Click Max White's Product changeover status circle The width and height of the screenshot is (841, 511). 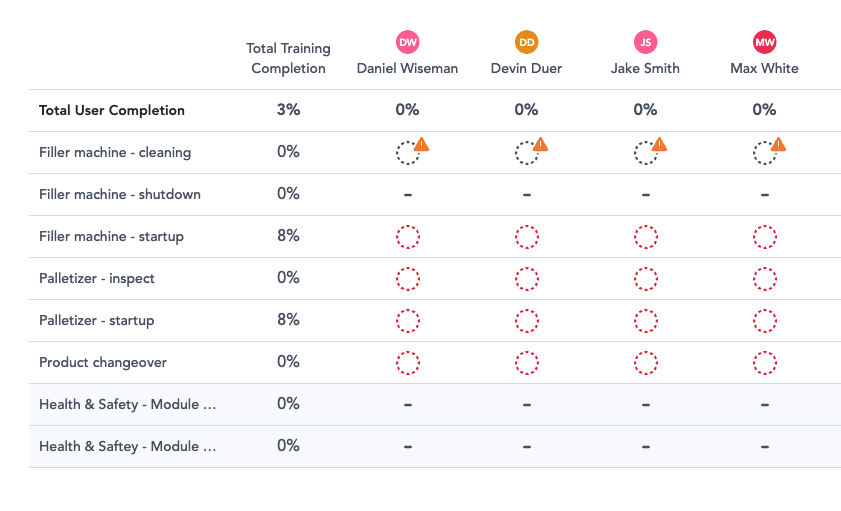765,362
